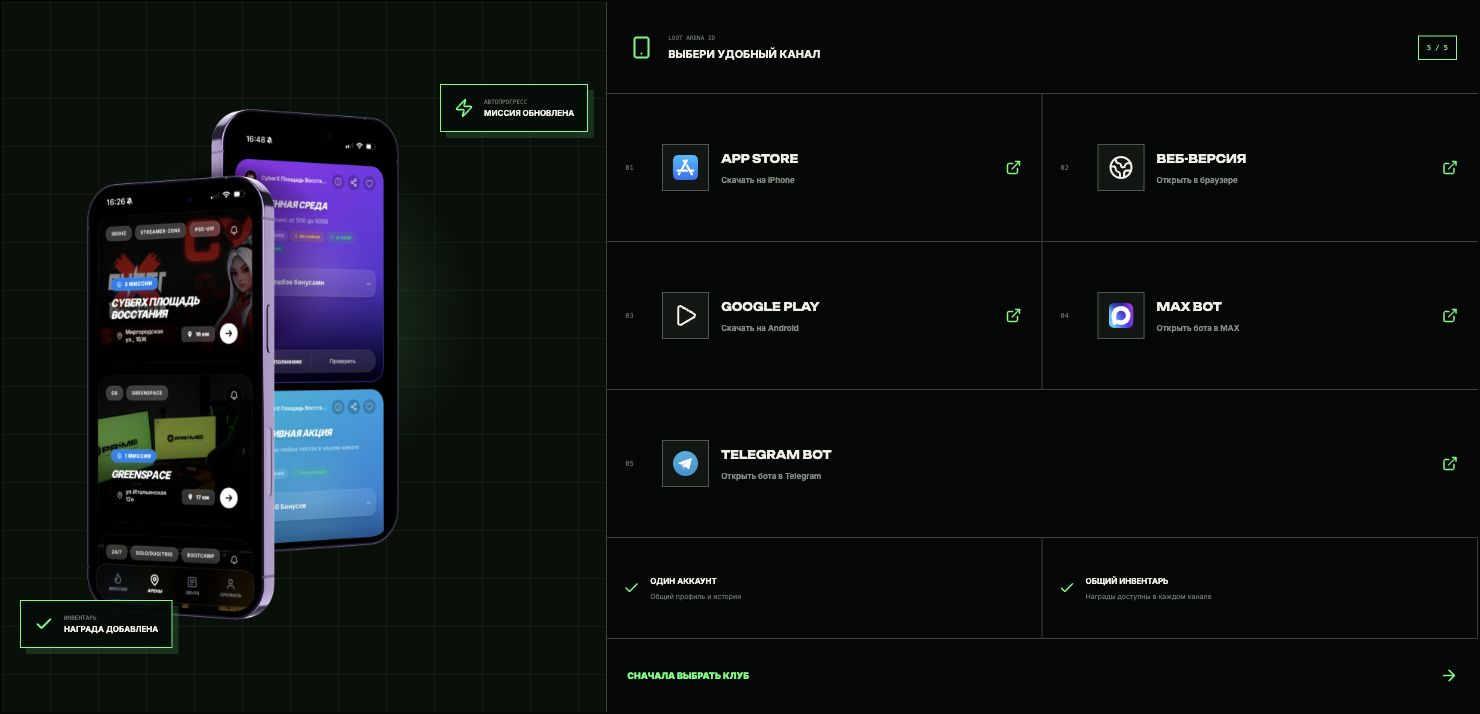Image resolution: width=1480 pixels, height=714 pixels.
Task: Select Миссии tab in phone bottom bar
Action: (x=118, y=582)
